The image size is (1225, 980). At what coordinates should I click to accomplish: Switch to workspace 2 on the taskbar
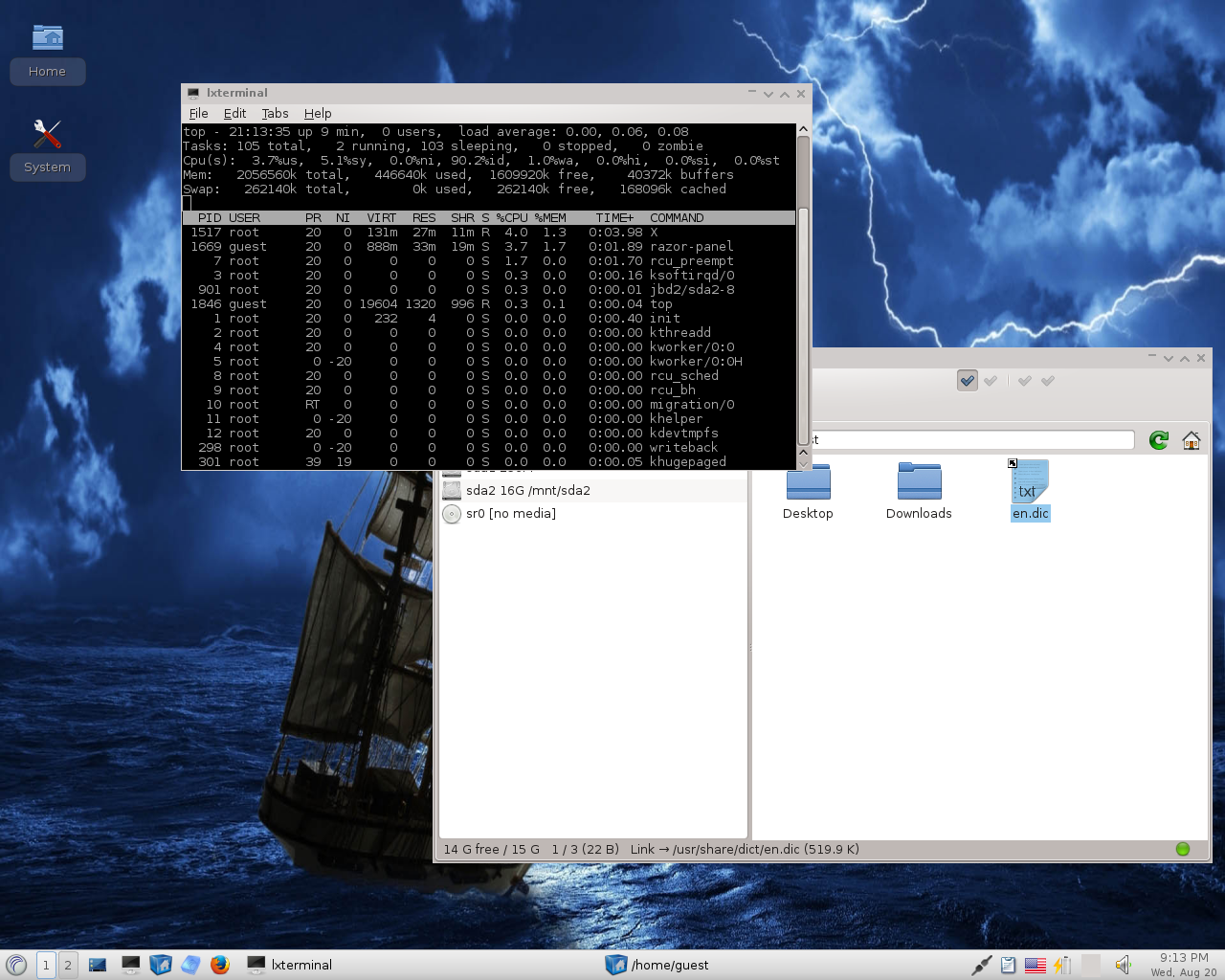tap(68, 965)
